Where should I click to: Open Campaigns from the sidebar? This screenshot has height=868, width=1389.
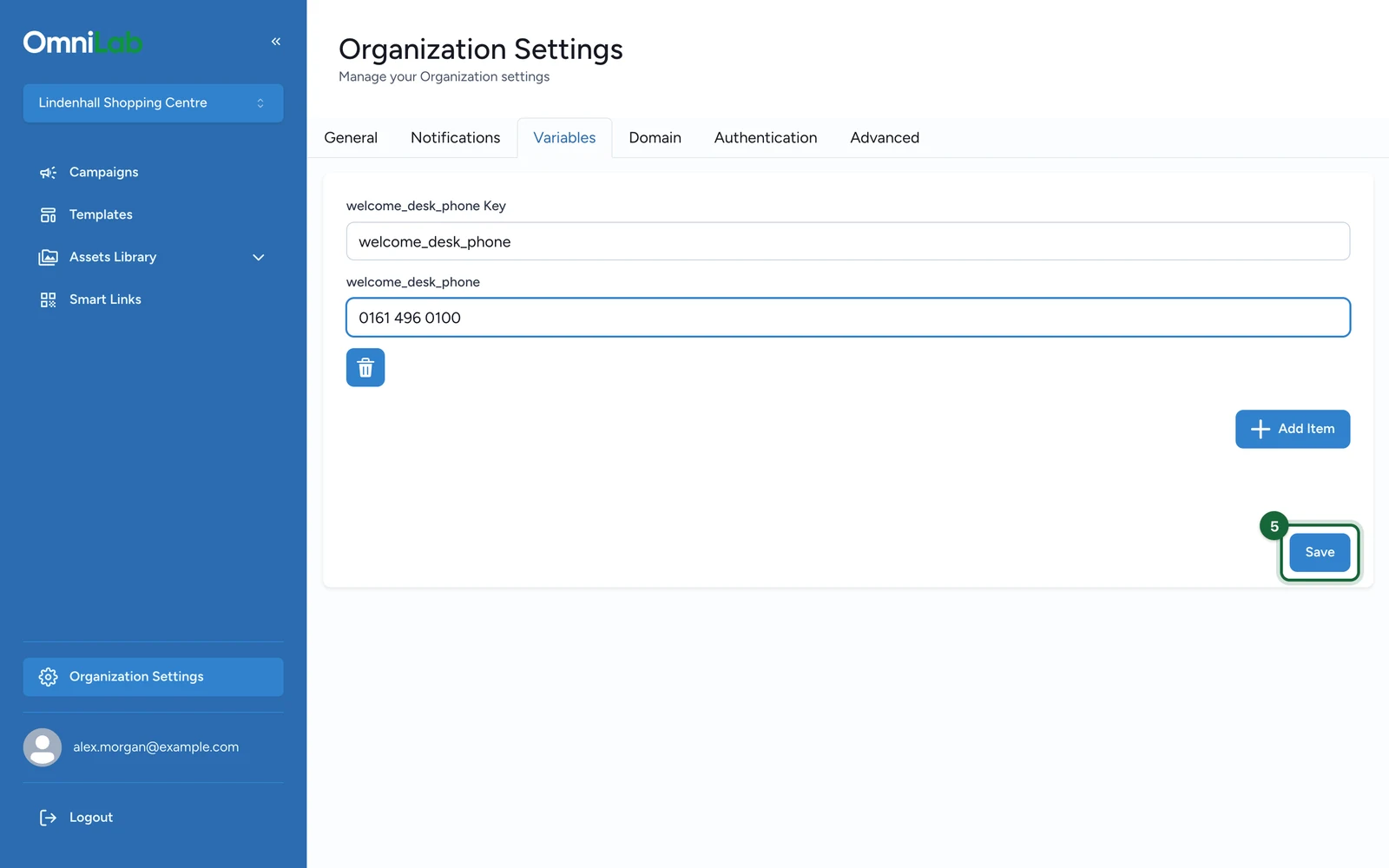pyautogui.click(x=153, y=173)
